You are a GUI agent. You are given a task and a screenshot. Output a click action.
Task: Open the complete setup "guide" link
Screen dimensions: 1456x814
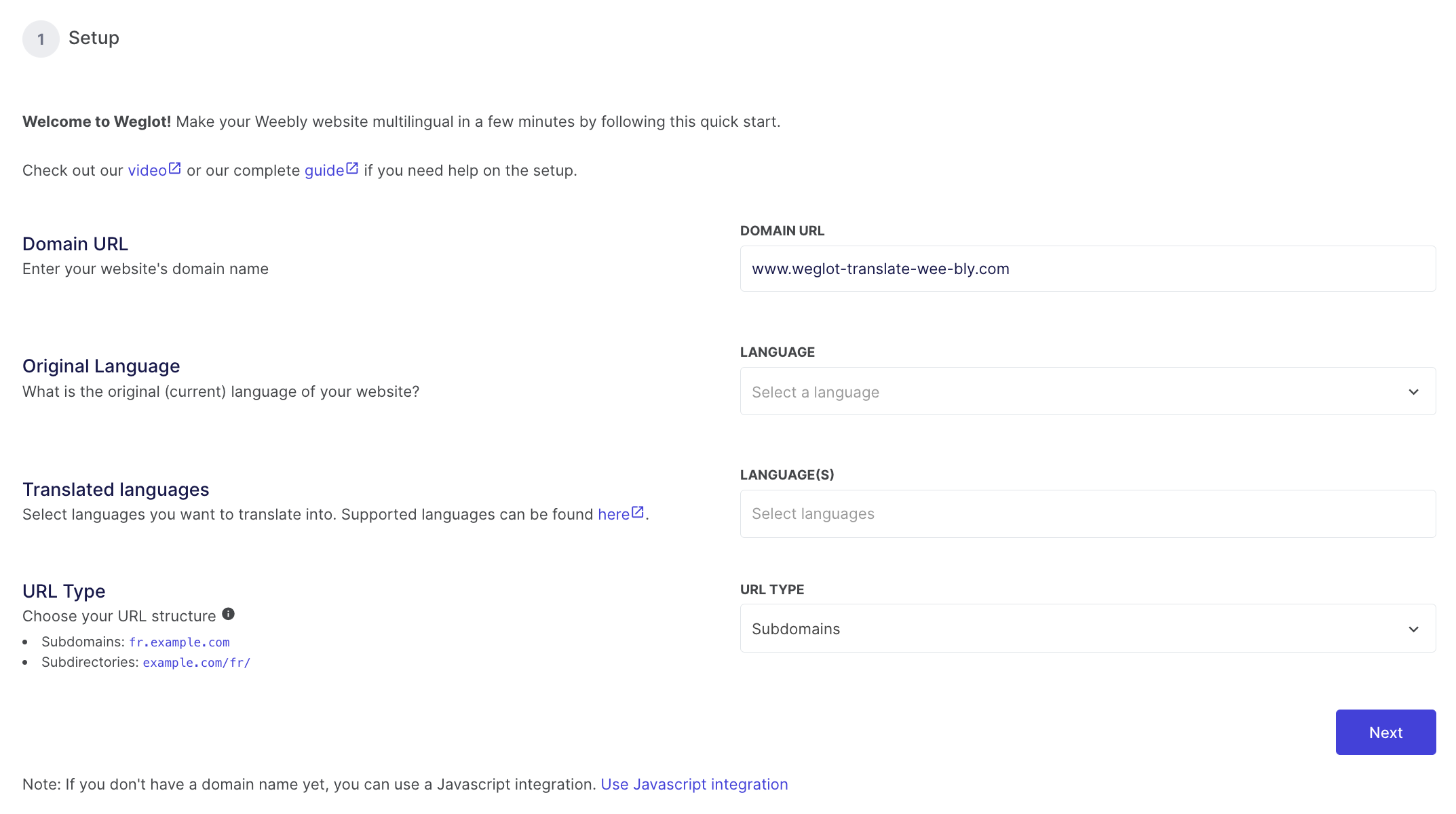coord(324,170)
